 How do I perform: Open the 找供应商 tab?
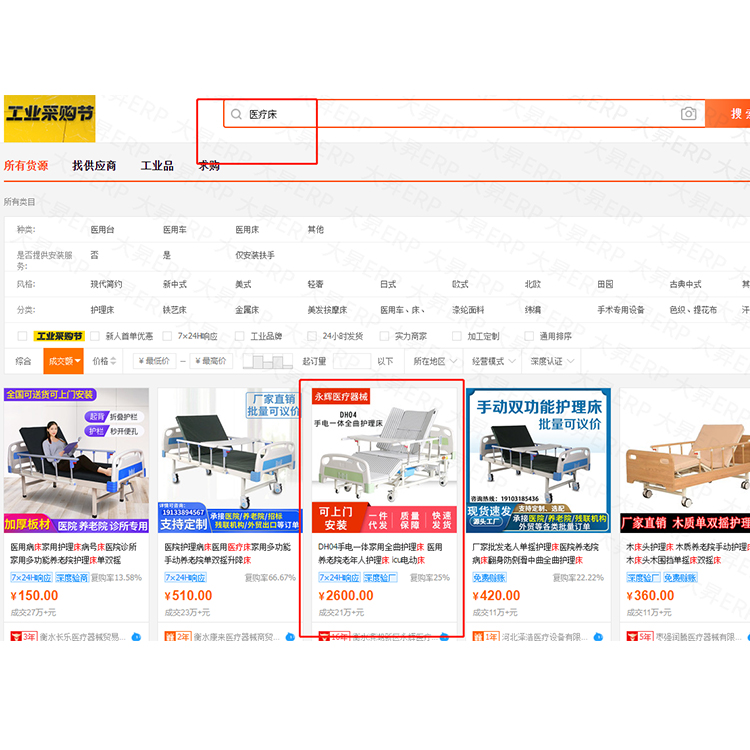tap(94, 165)
